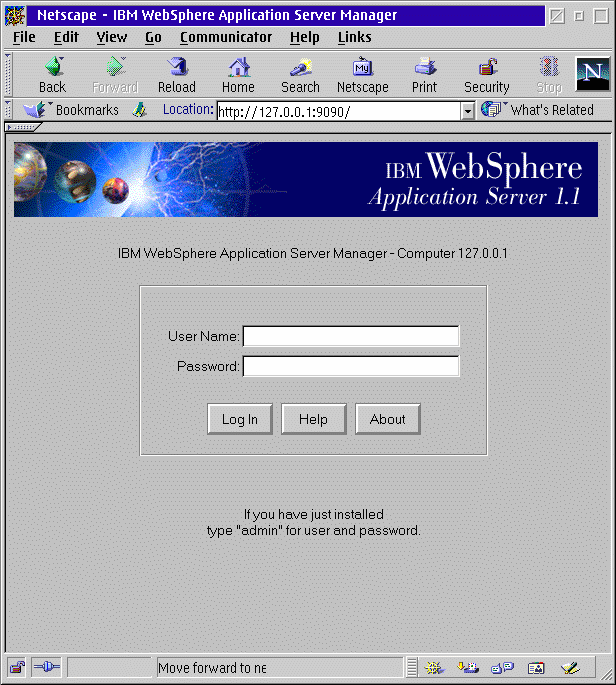The image size is (616, 685).
Task: Click the Netscape window menu icon in title bar
Action: pyautogui.click(x=14, y=16)
